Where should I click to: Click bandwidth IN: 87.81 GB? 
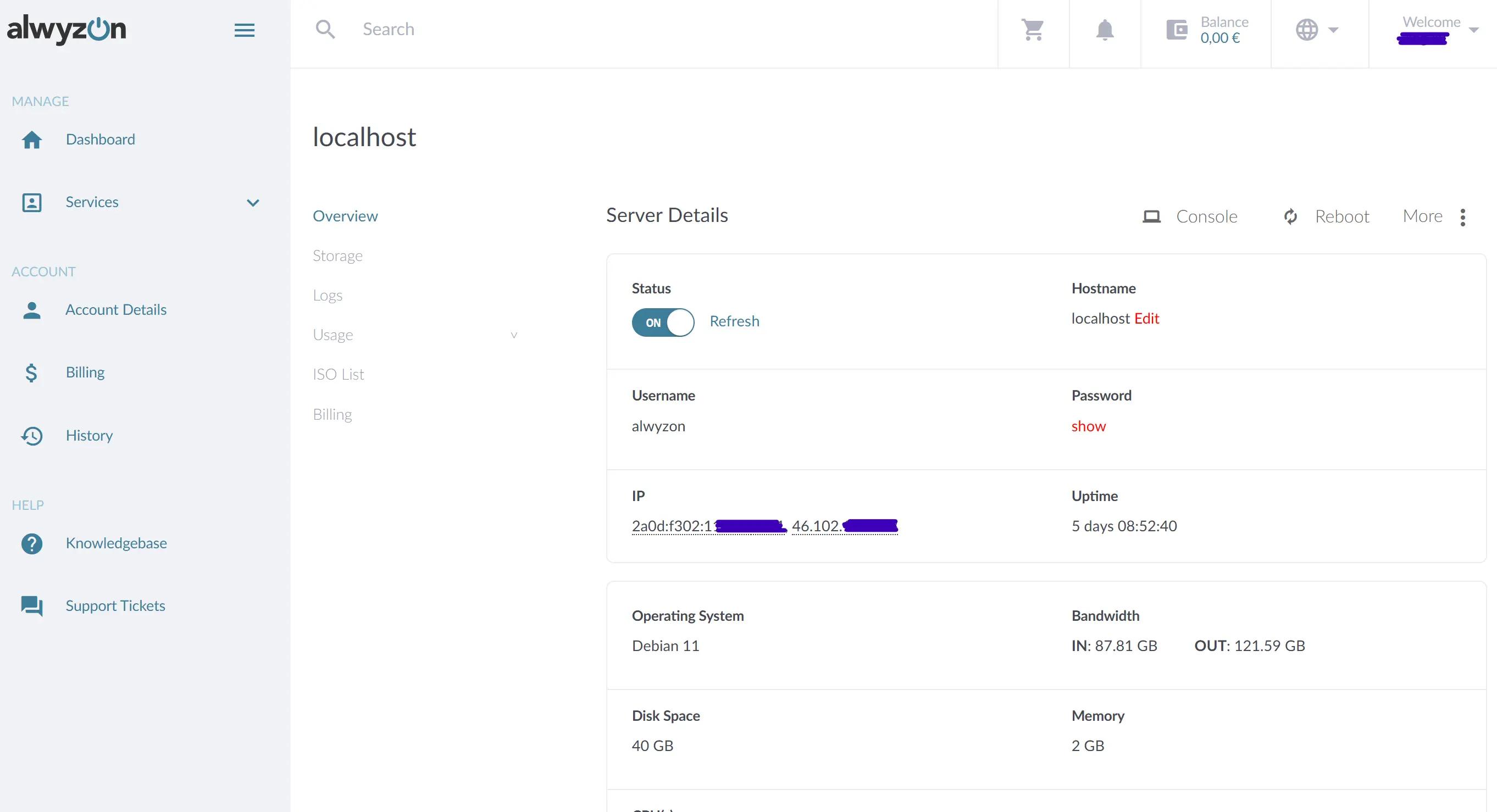(1114, 646)
